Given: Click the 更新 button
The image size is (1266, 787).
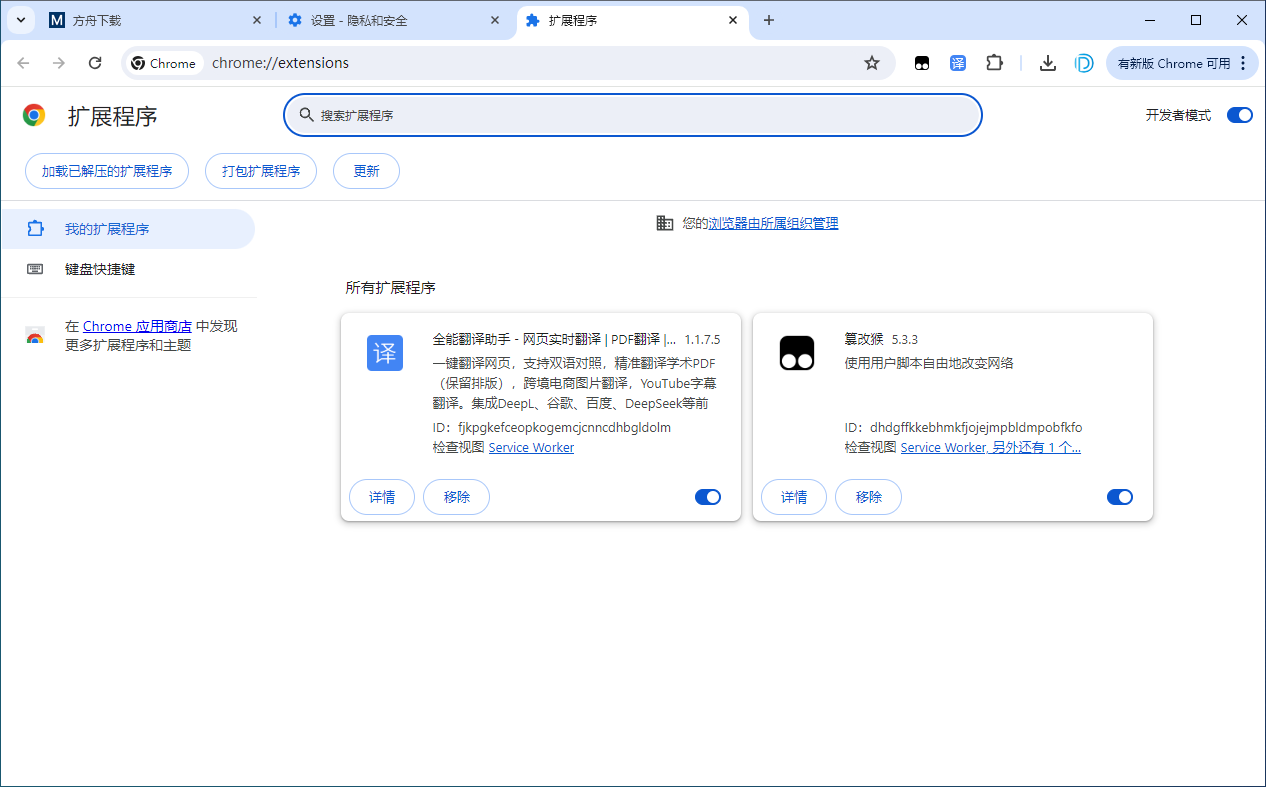Looking at the screenshot, I should [x=366, y=171].
